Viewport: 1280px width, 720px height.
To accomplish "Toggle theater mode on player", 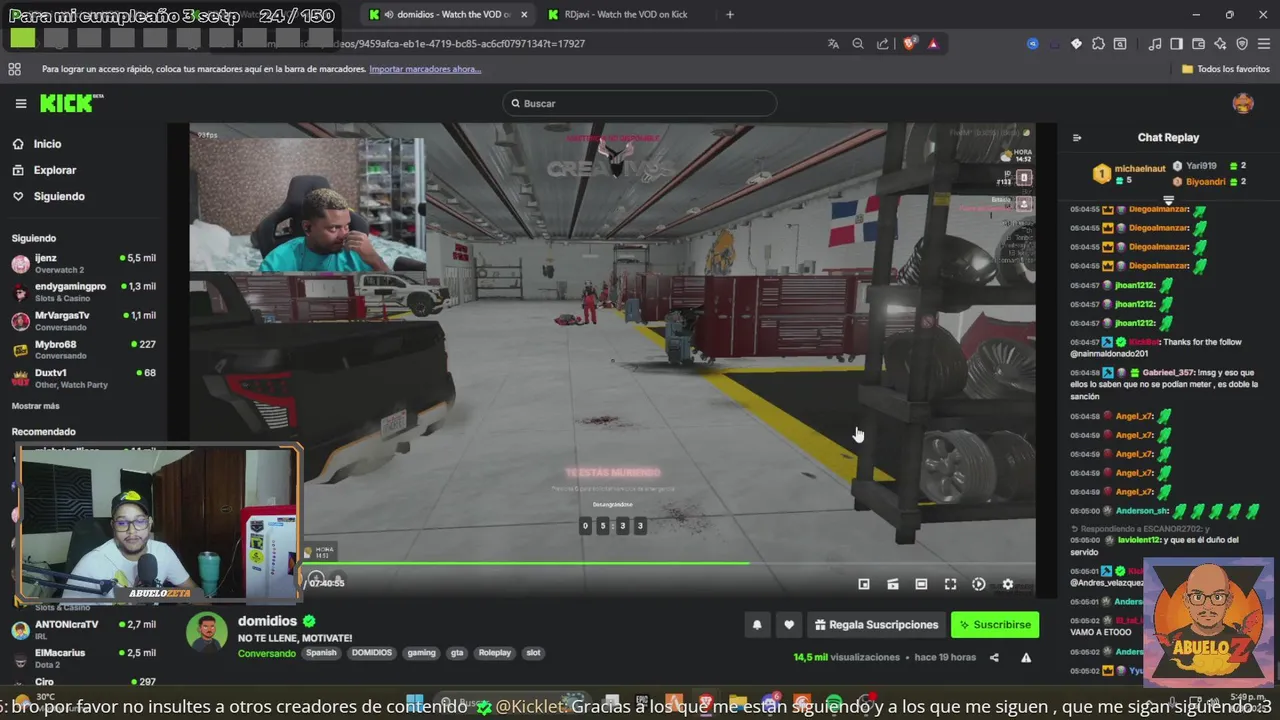I will pos(921,584).
